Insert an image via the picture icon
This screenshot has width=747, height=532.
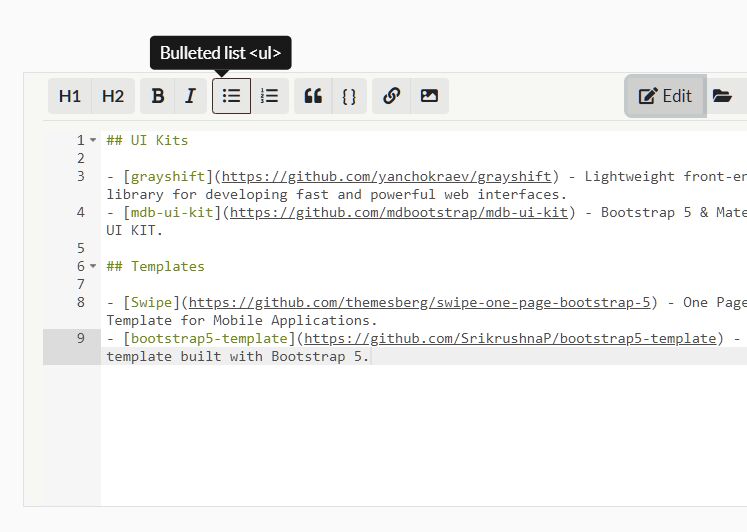[429, 96]
